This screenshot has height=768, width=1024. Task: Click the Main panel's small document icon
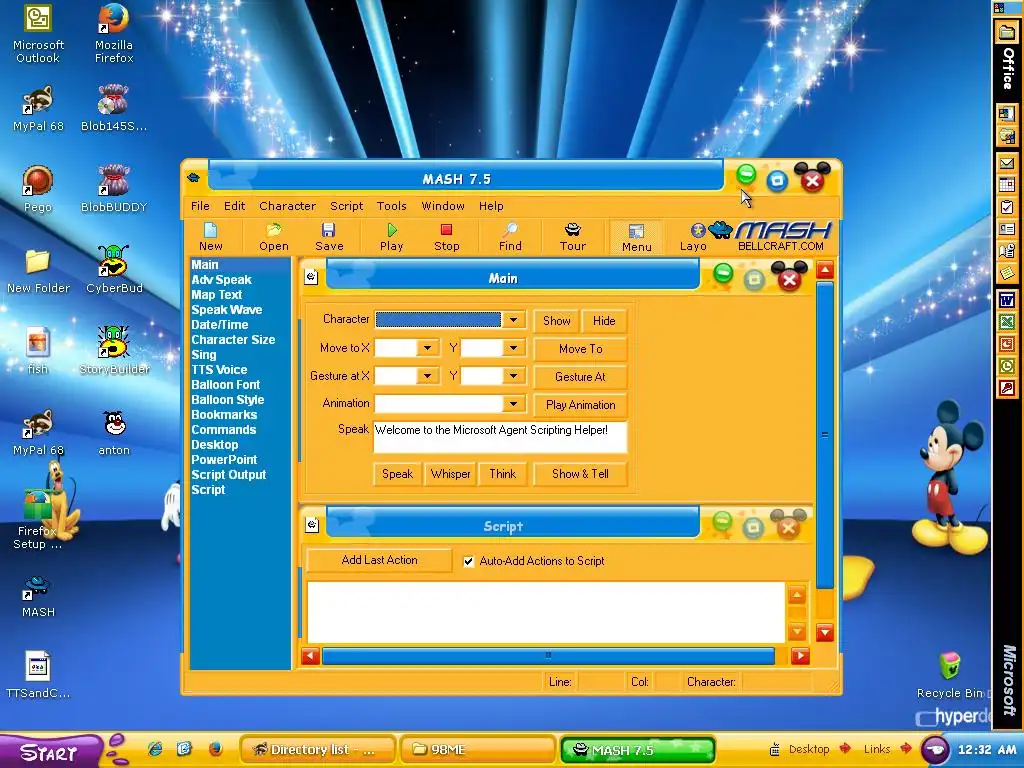(312, 277)
